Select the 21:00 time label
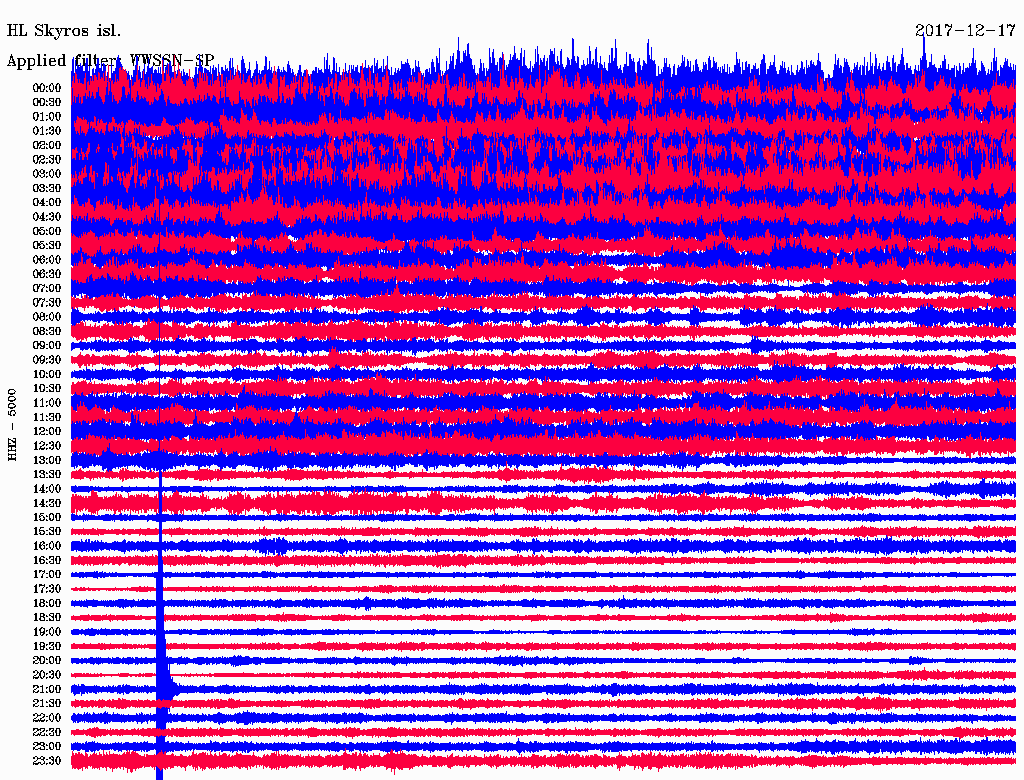The image size is (1024, 780). (47, 689)
